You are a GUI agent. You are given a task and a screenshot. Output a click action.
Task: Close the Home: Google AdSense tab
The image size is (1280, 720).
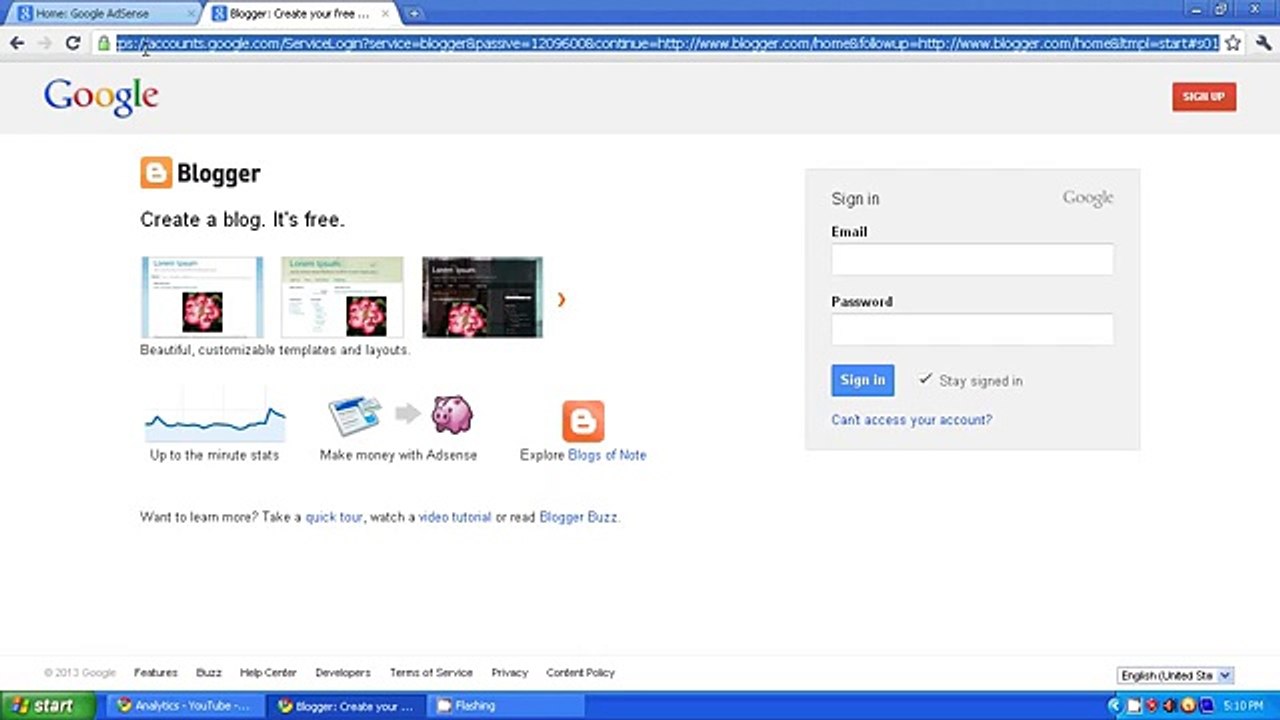click(190, 14)
